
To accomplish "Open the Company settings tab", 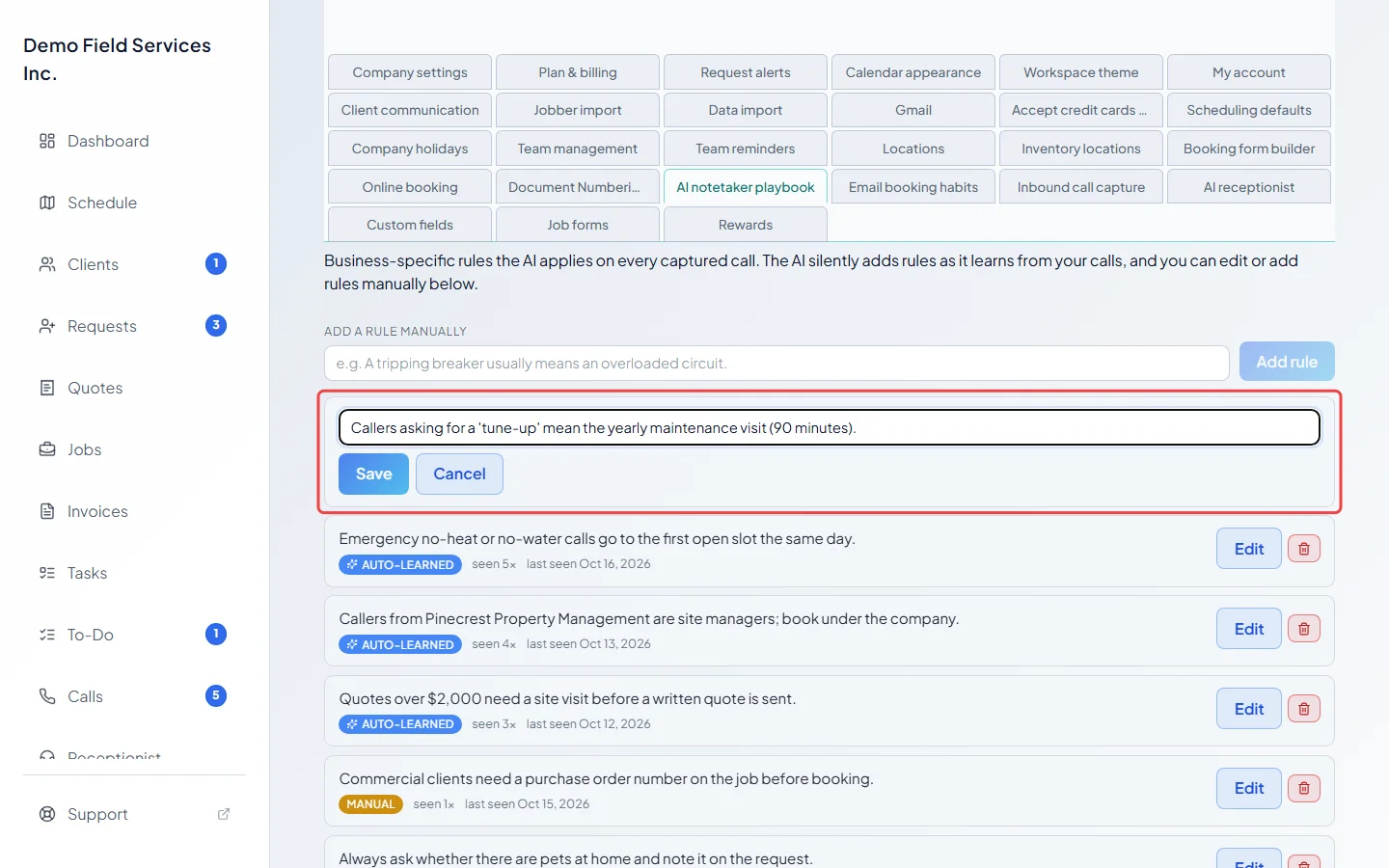I will tap(410, 72).
